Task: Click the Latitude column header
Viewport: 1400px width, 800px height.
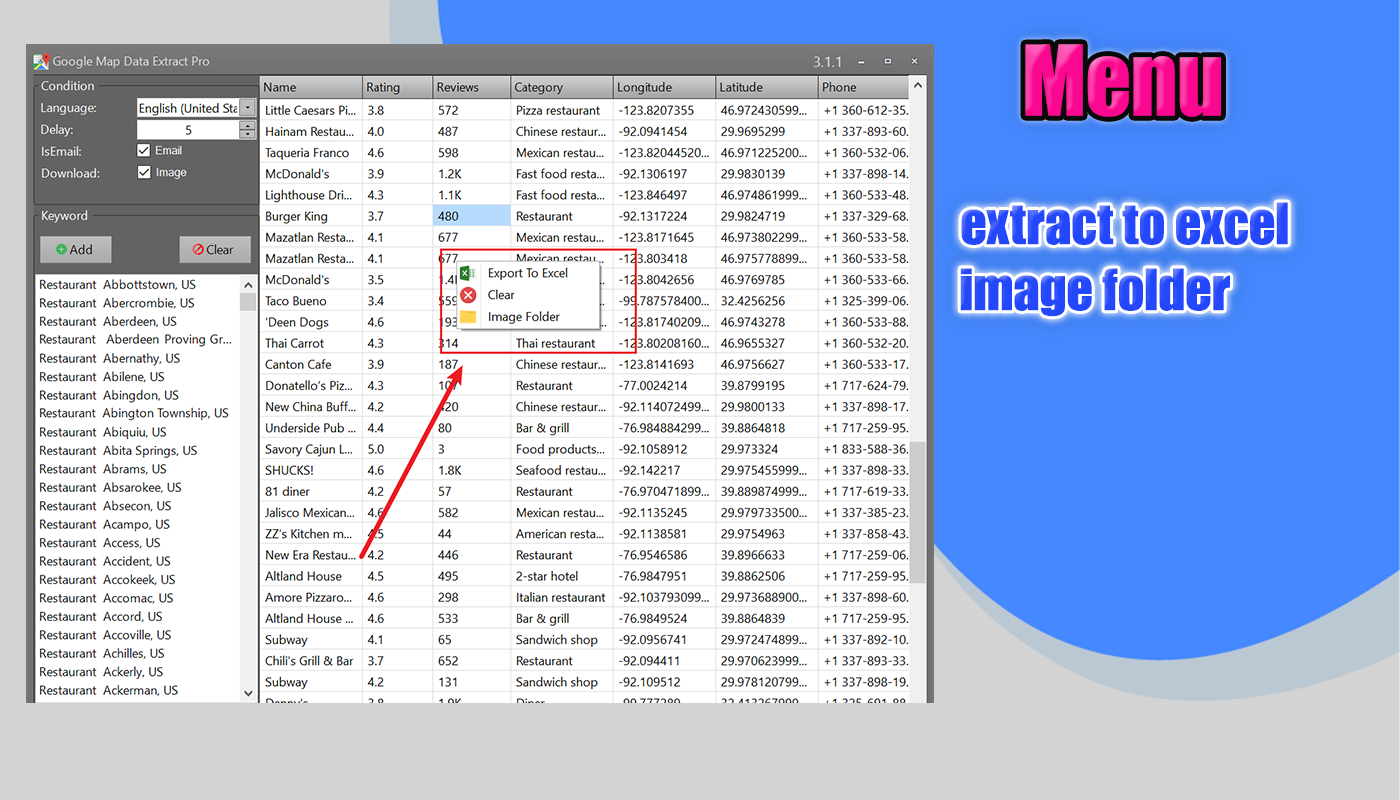Action: 767,87
